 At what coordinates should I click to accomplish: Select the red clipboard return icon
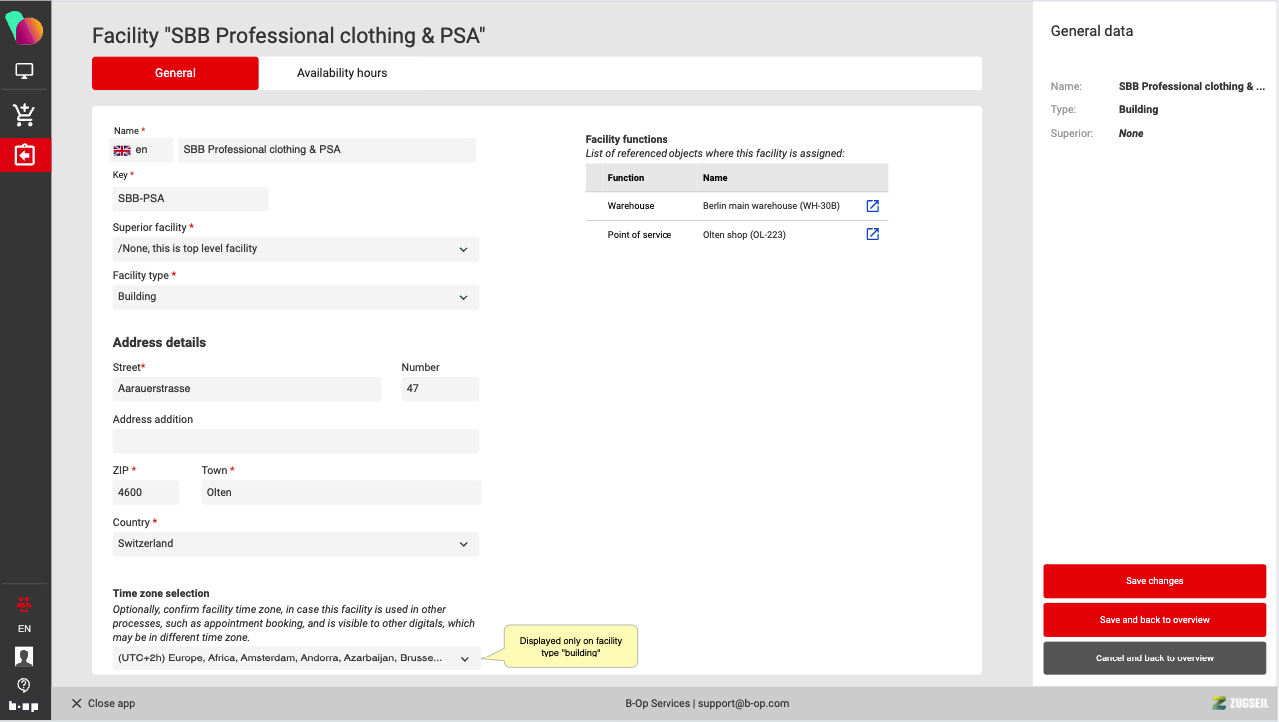click(24, 155)
